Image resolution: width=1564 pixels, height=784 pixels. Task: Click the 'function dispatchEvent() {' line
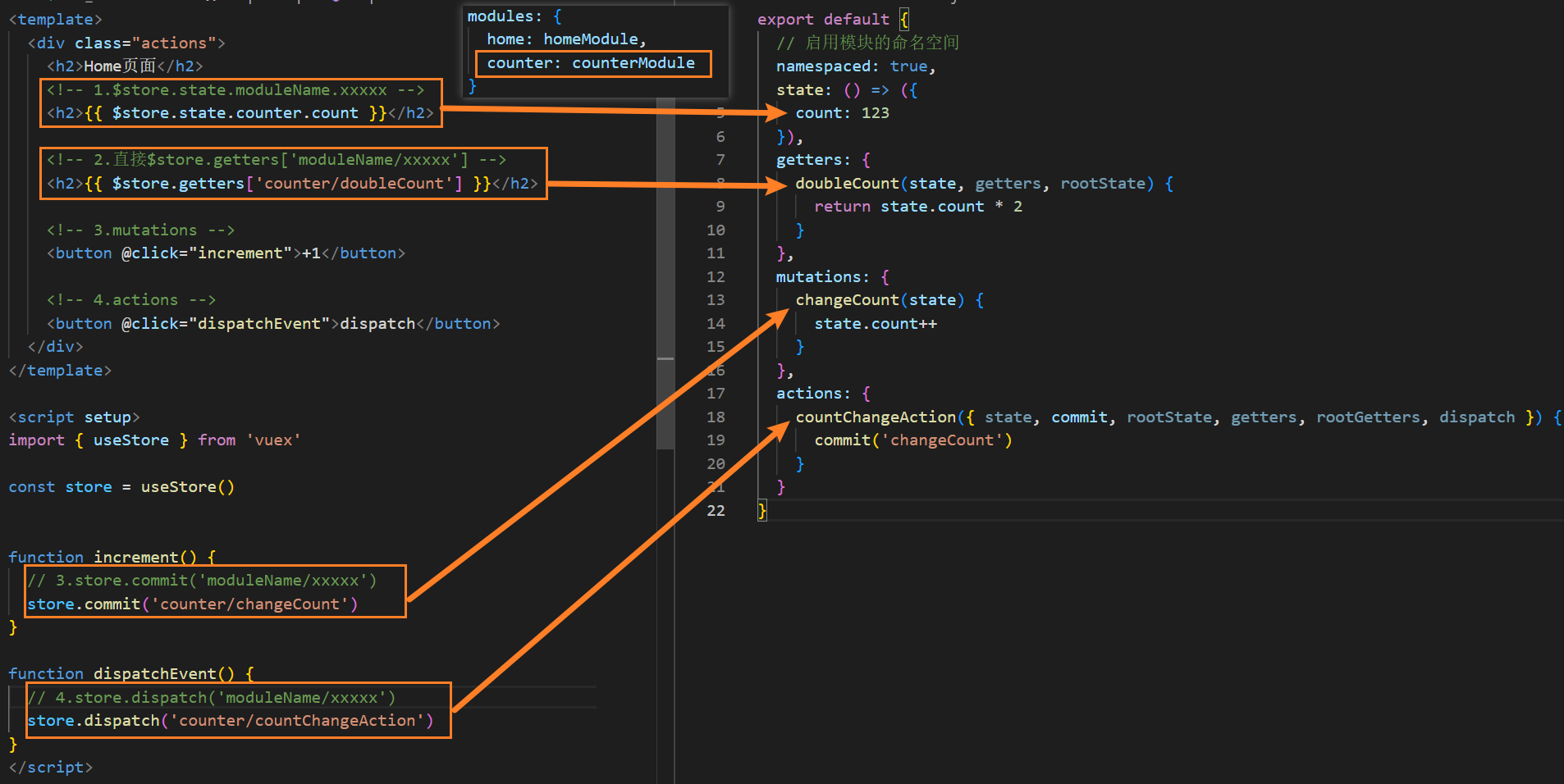coord(131,674)
